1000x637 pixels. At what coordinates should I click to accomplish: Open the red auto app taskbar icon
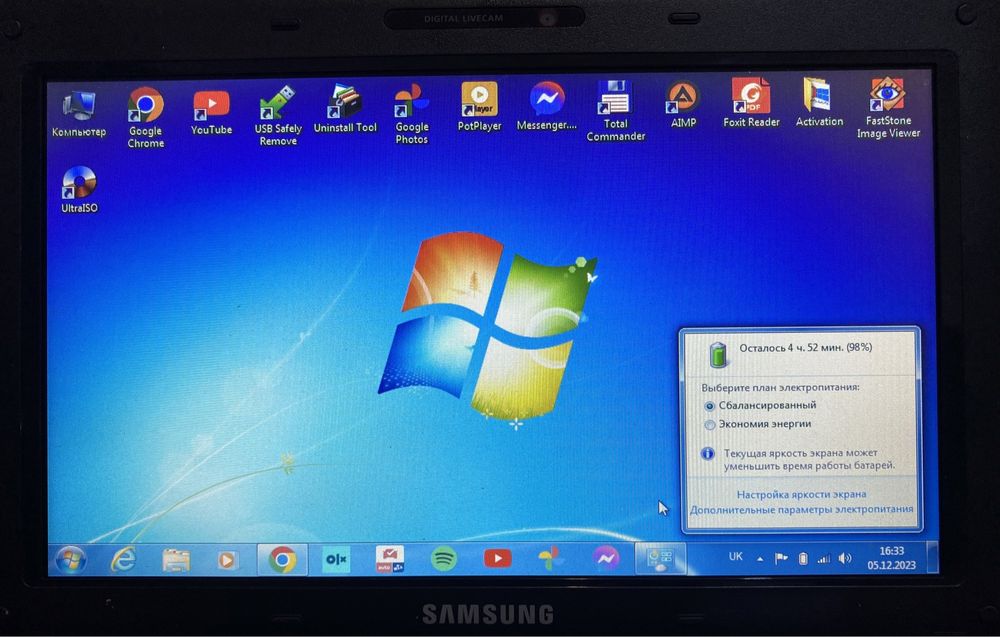click(390, 559)
